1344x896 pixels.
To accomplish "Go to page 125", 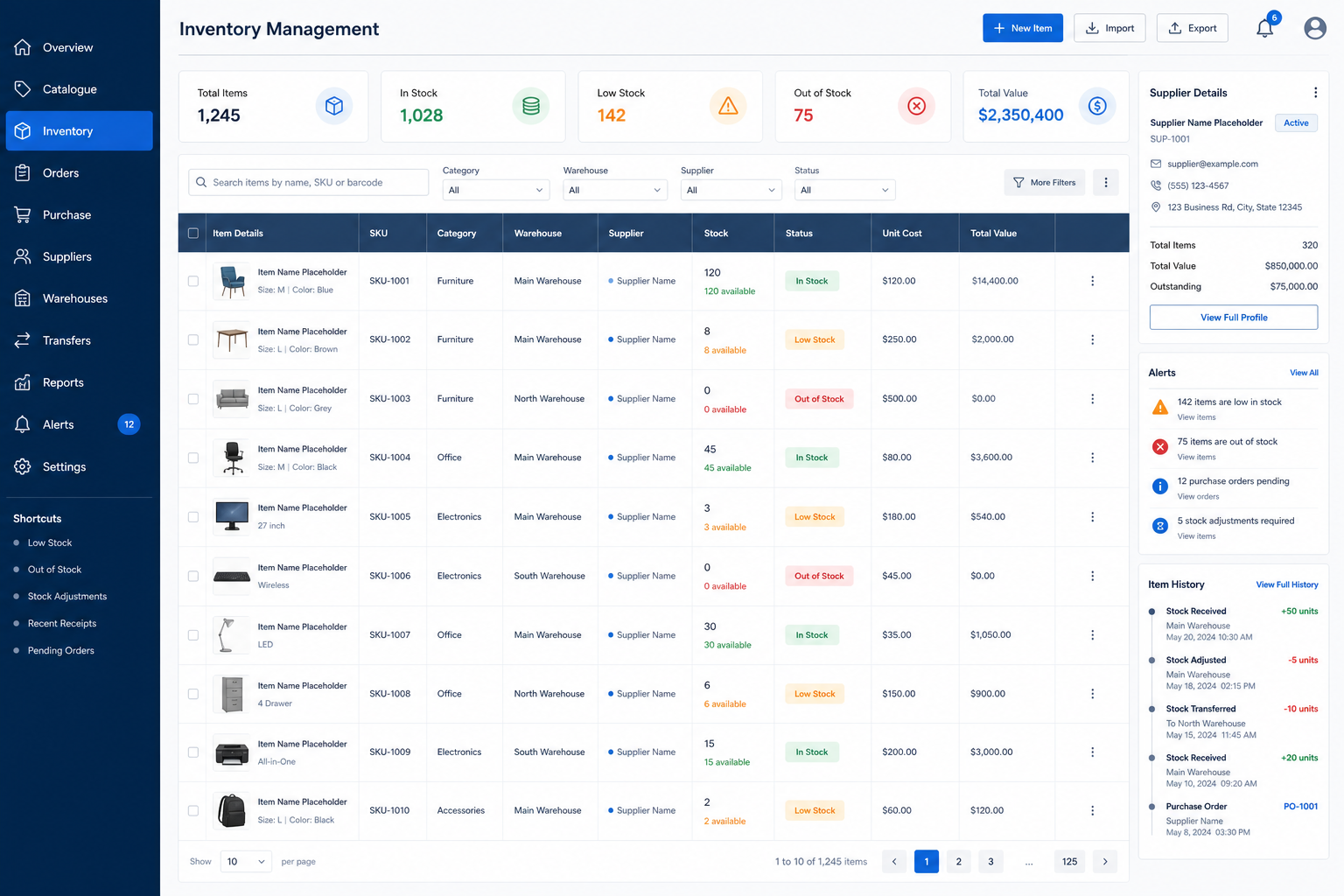I will (1069, 862).
